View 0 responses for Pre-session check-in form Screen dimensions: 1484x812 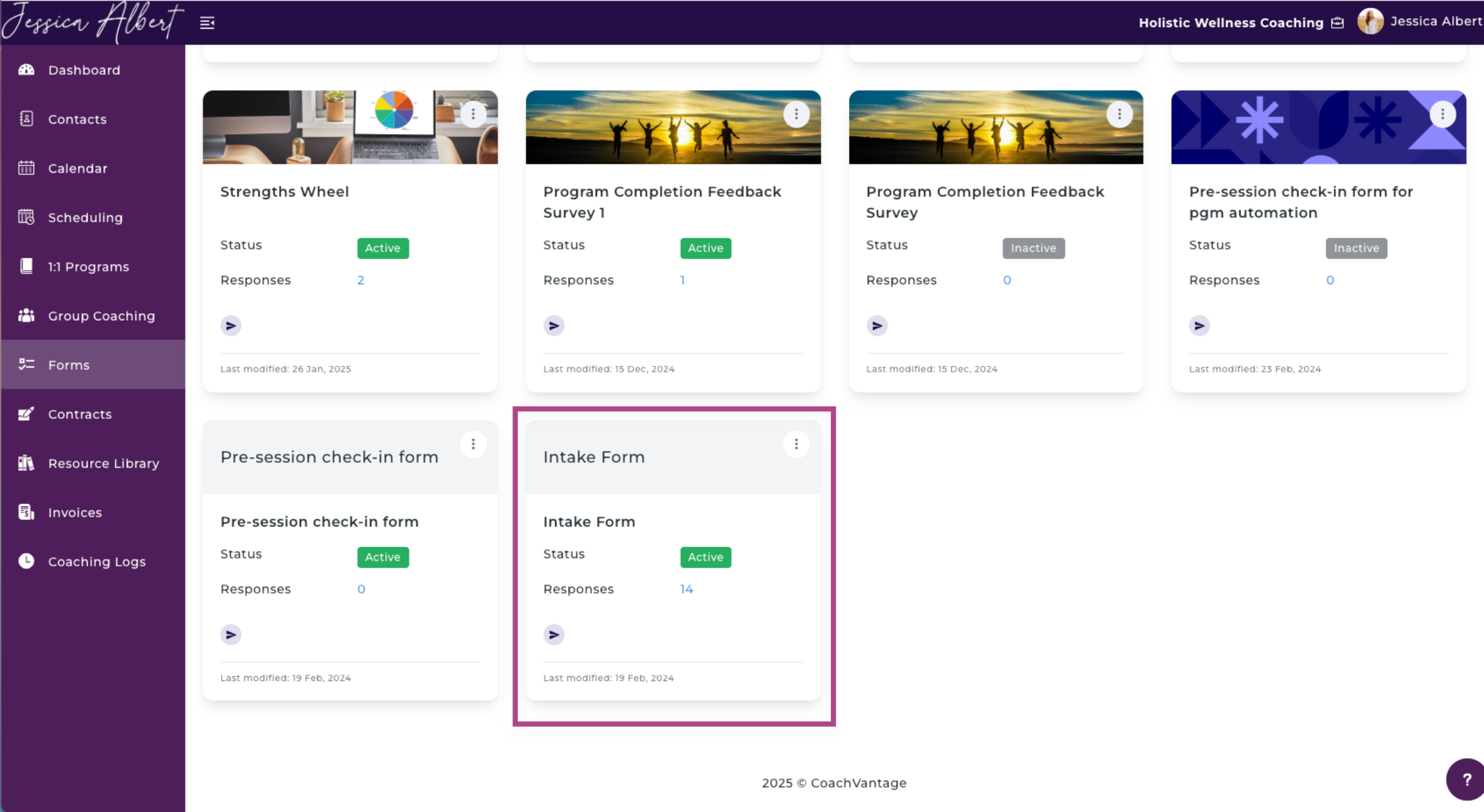click(x=361, y=589)
